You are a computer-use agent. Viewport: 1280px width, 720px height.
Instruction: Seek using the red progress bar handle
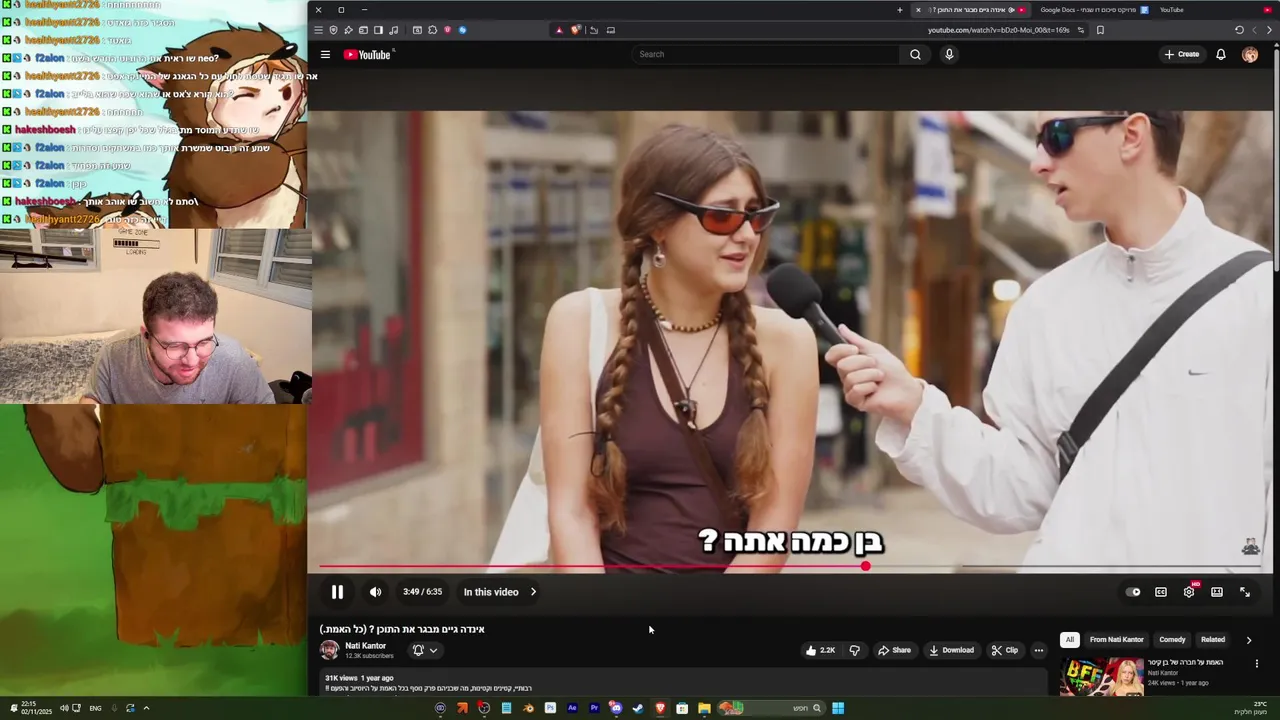click(x=865, y=566)
